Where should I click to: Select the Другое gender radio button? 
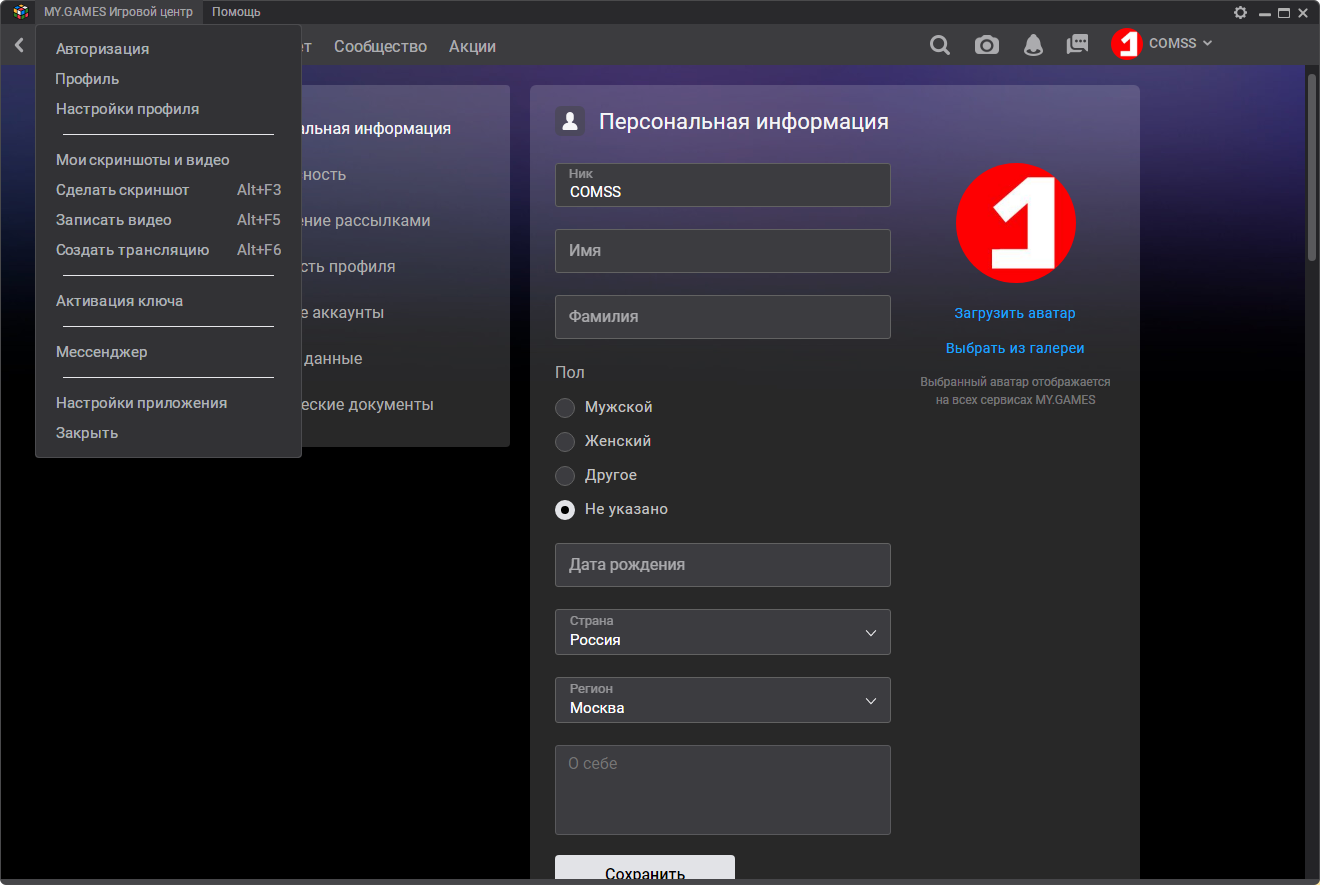point(565,476)
